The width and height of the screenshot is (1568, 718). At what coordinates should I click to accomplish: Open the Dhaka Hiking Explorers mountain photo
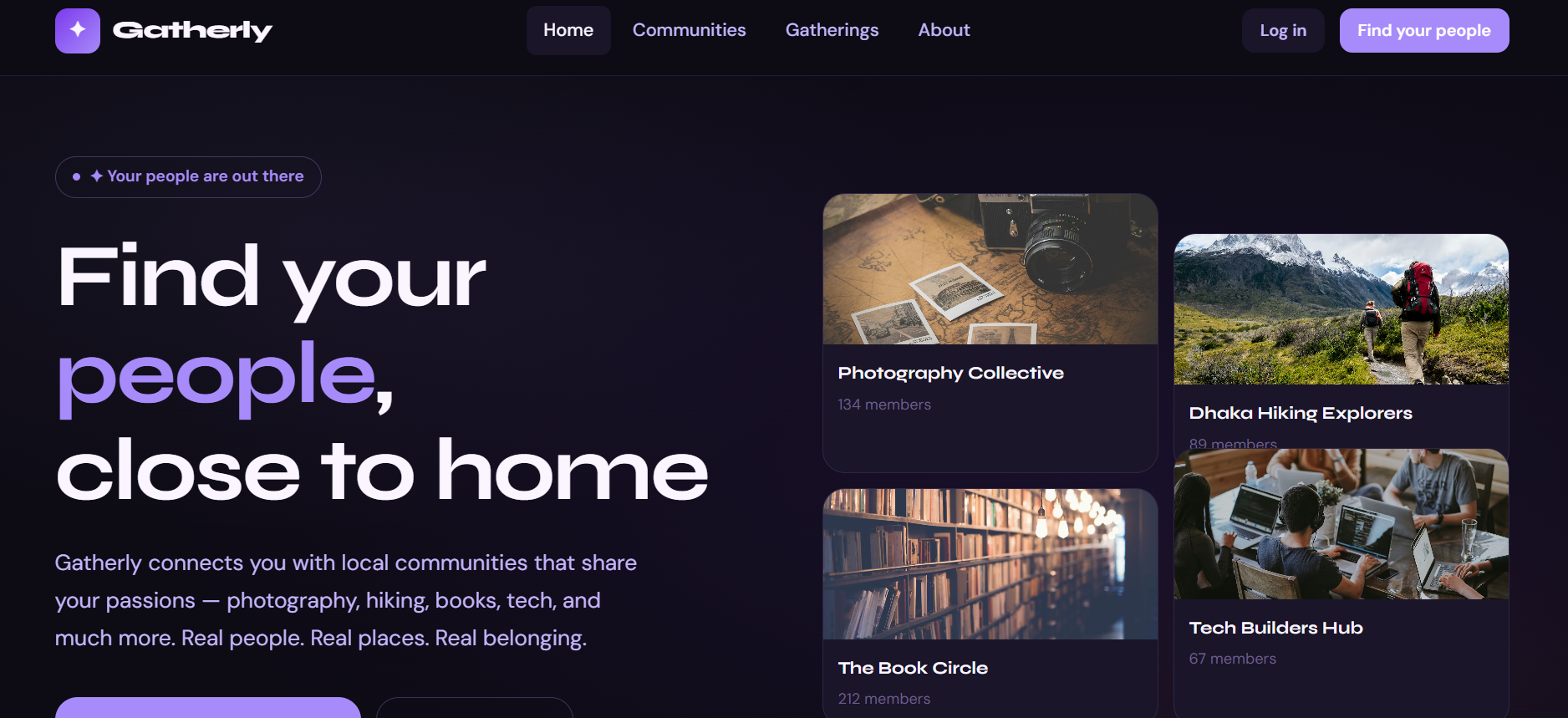[1341, 309]
